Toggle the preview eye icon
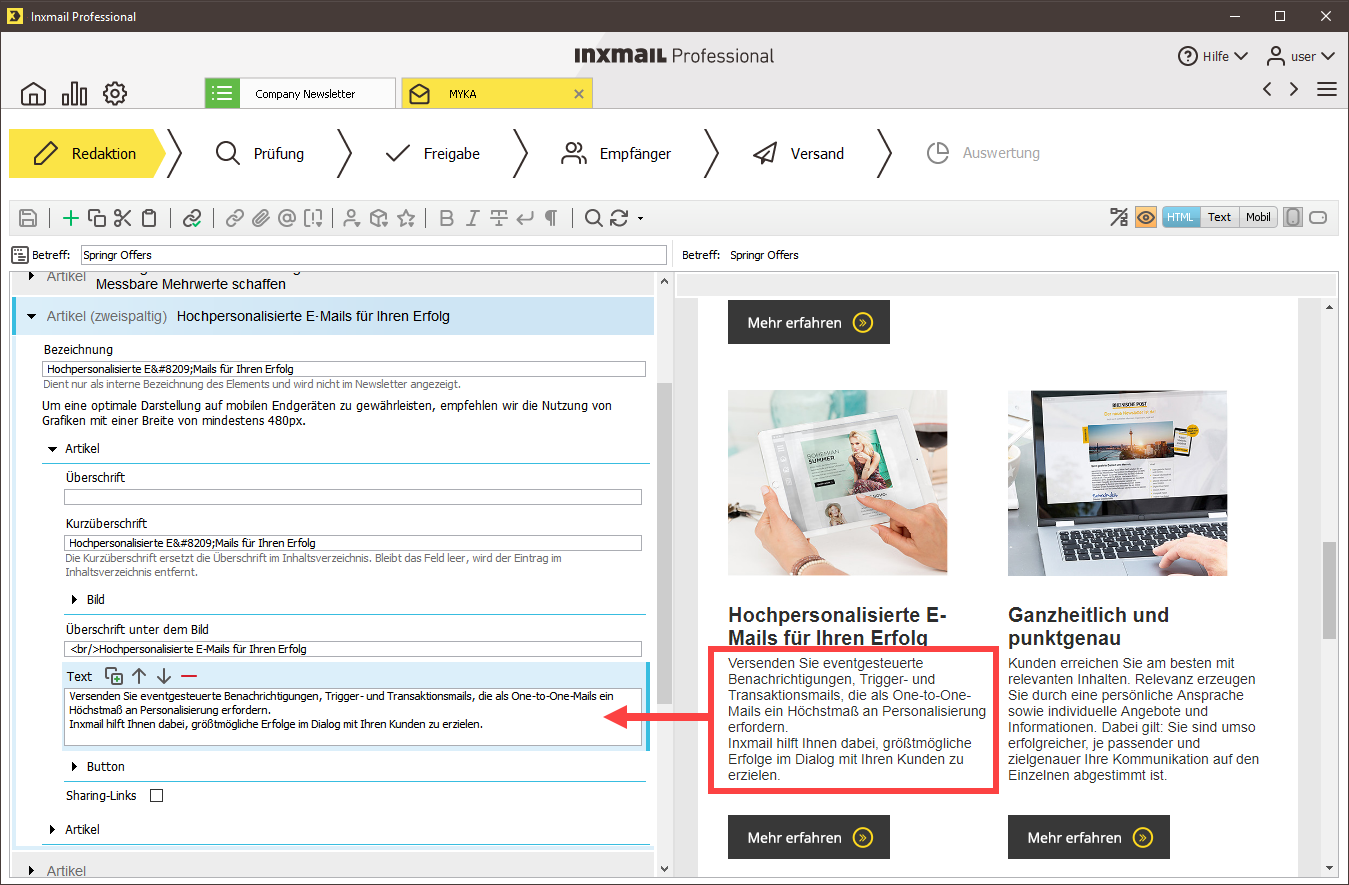 (x=1146, y=217)
